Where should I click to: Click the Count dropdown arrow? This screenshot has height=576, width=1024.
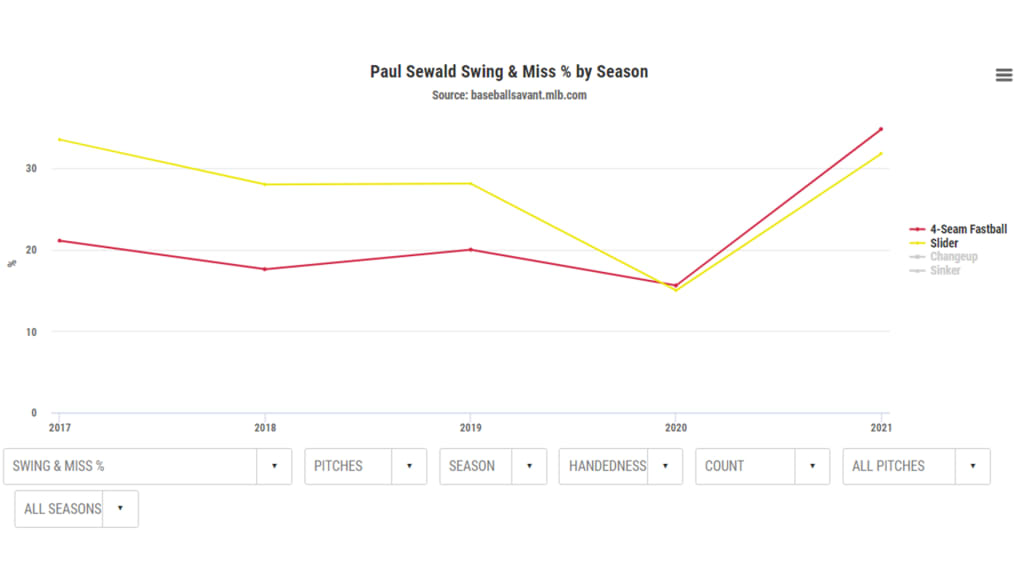pyautogui.click(x=812, y=466)
